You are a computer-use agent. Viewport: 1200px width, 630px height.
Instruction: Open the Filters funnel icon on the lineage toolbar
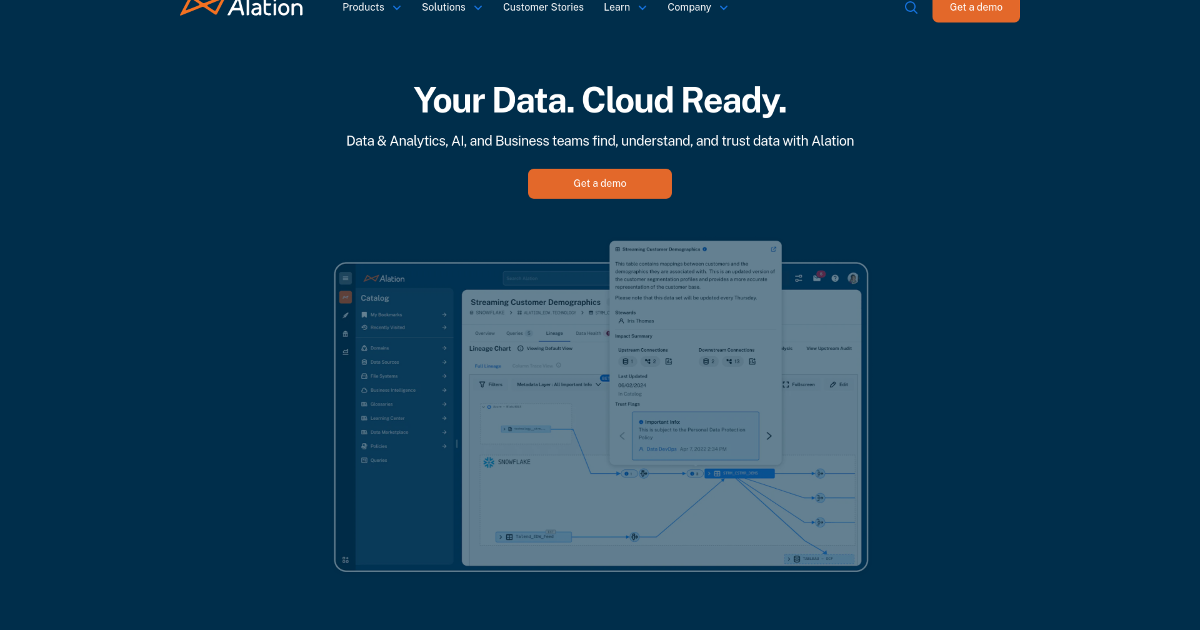click(482, 384)
